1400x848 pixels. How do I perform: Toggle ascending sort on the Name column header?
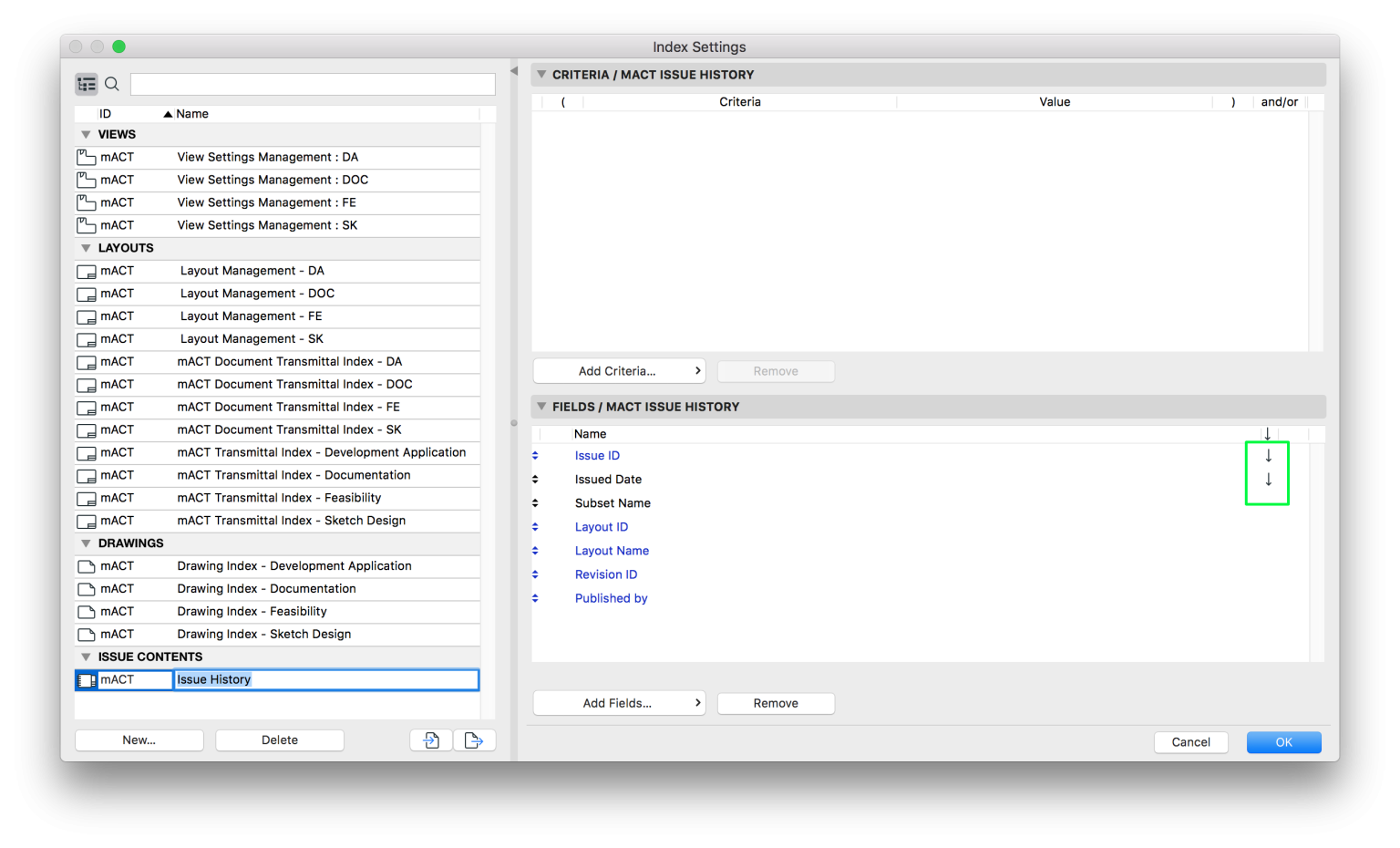pos(168,113)
